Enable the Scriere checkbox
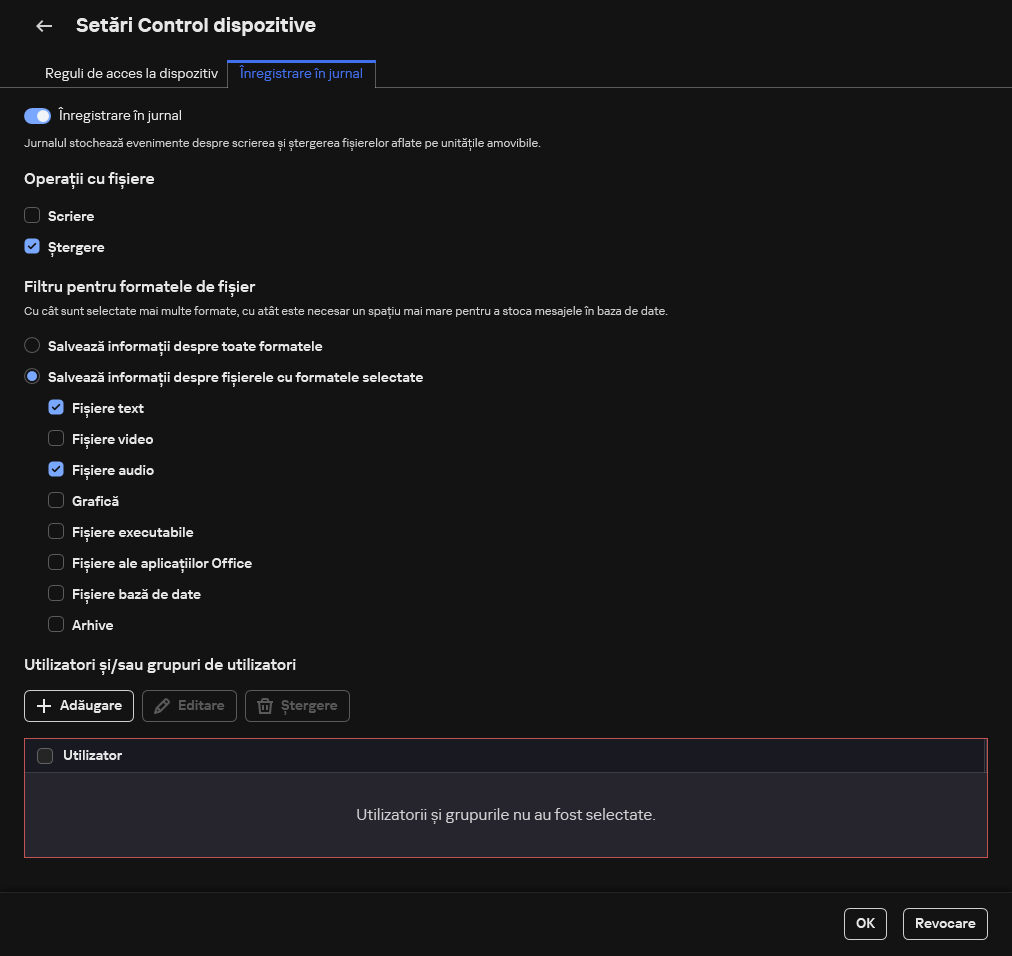1012x956 pixels. point(32,216)
